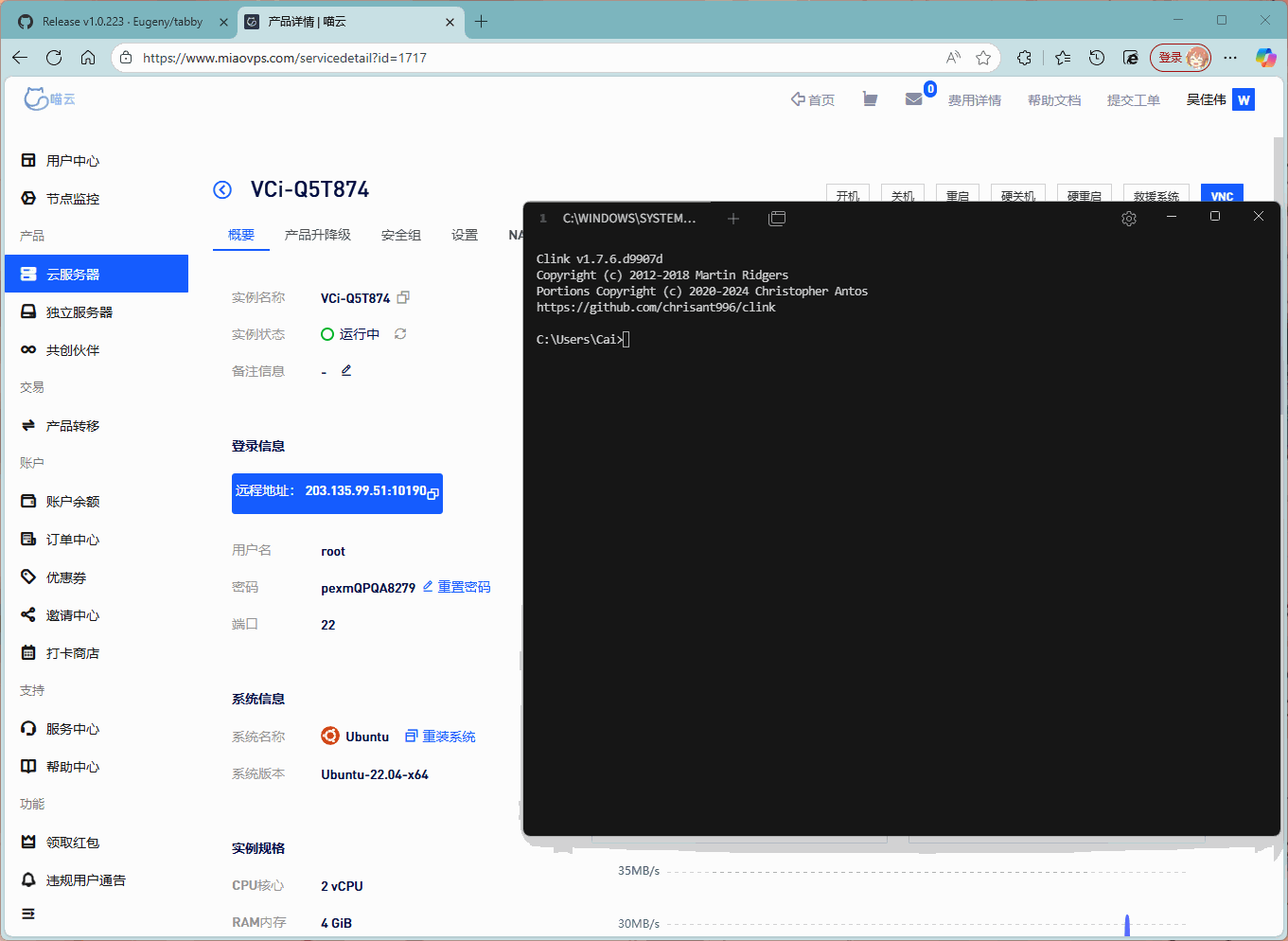The width and height of the screenshot is (1288, 941).
Task: Open terminal settings gear icon
Action: (1128, 219)
